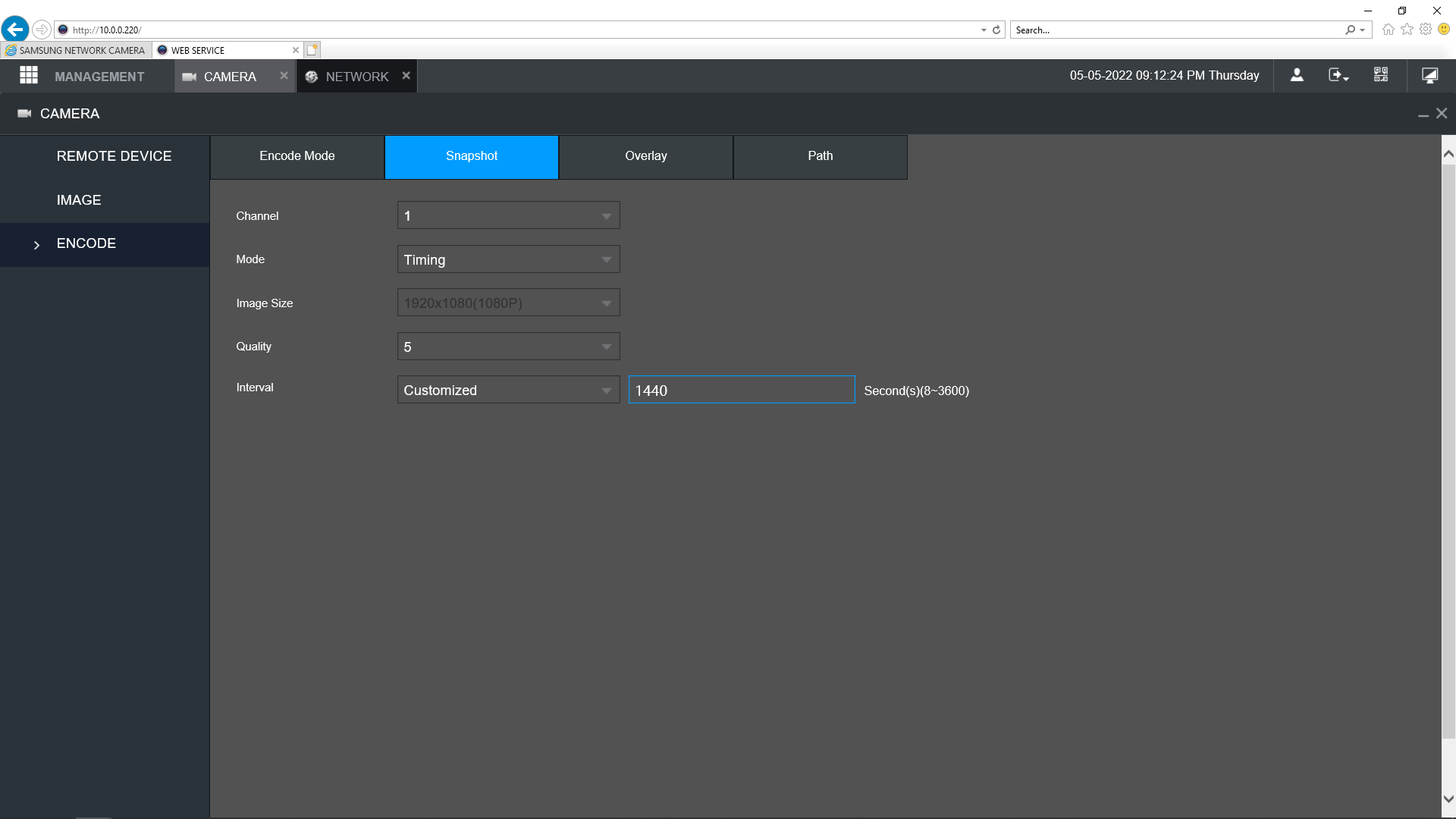Click the browser back arrow
Viewport: 1456px width, 819px height.
(15, 30)
